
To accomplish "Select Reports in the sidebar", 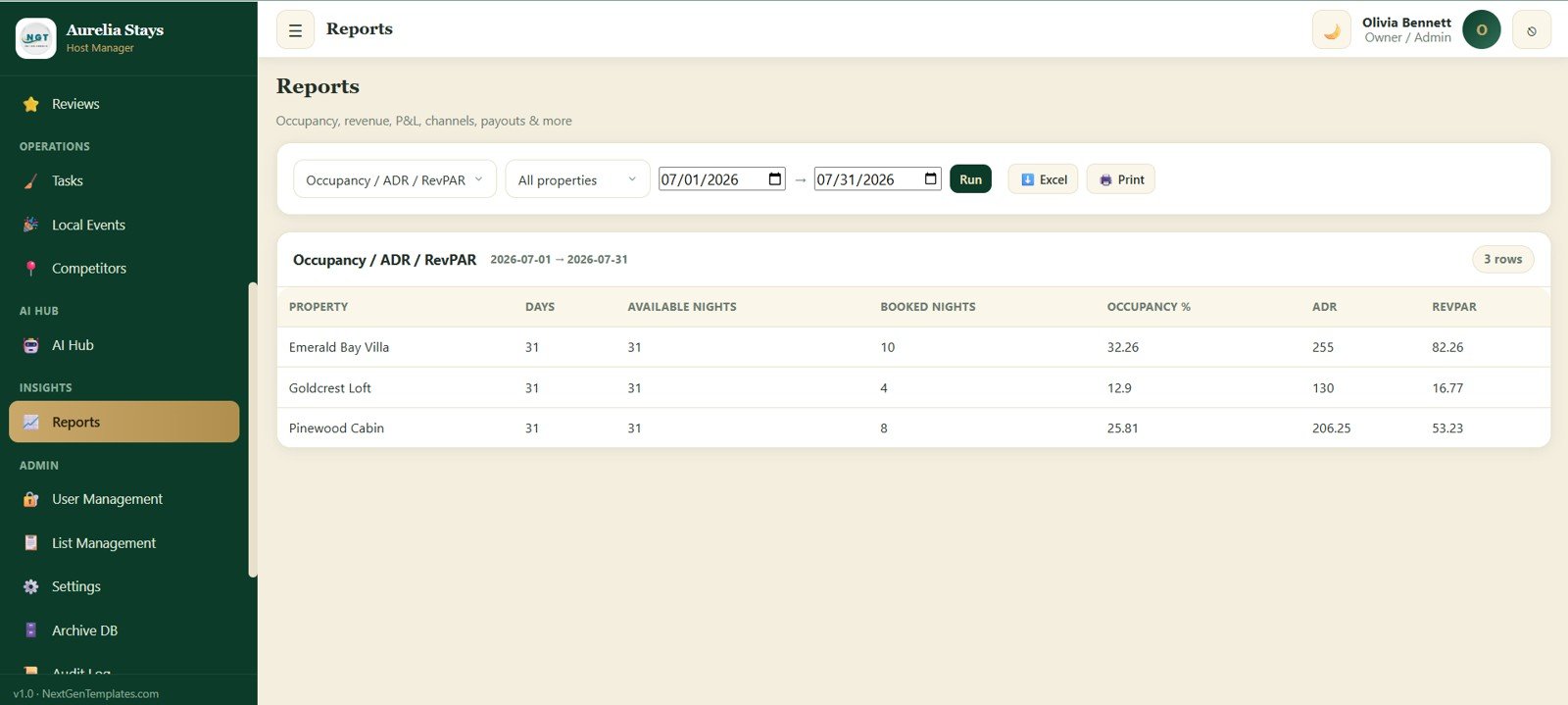I will tap(123, 422).
